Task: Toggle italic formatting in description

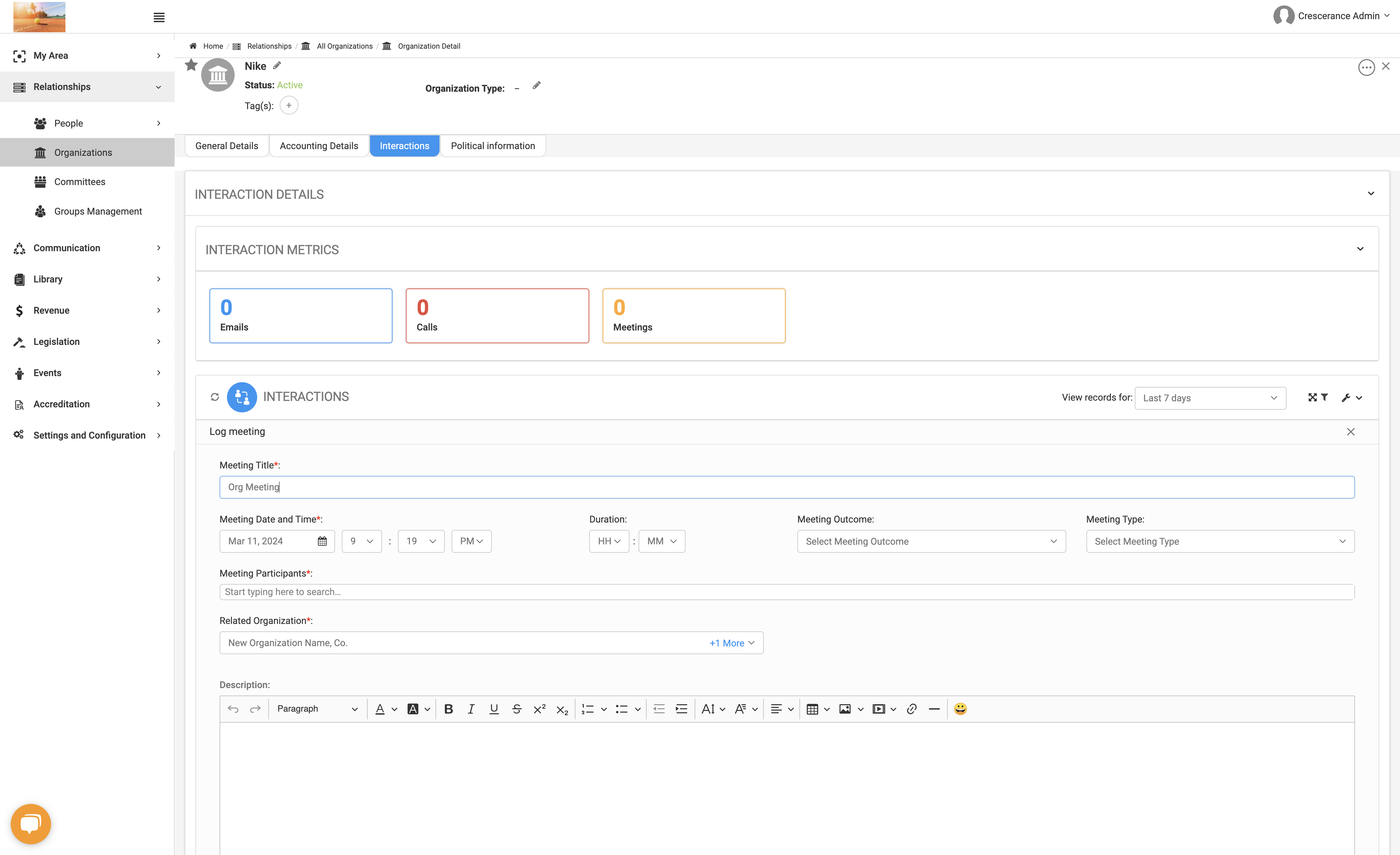Action: point(471,709)
